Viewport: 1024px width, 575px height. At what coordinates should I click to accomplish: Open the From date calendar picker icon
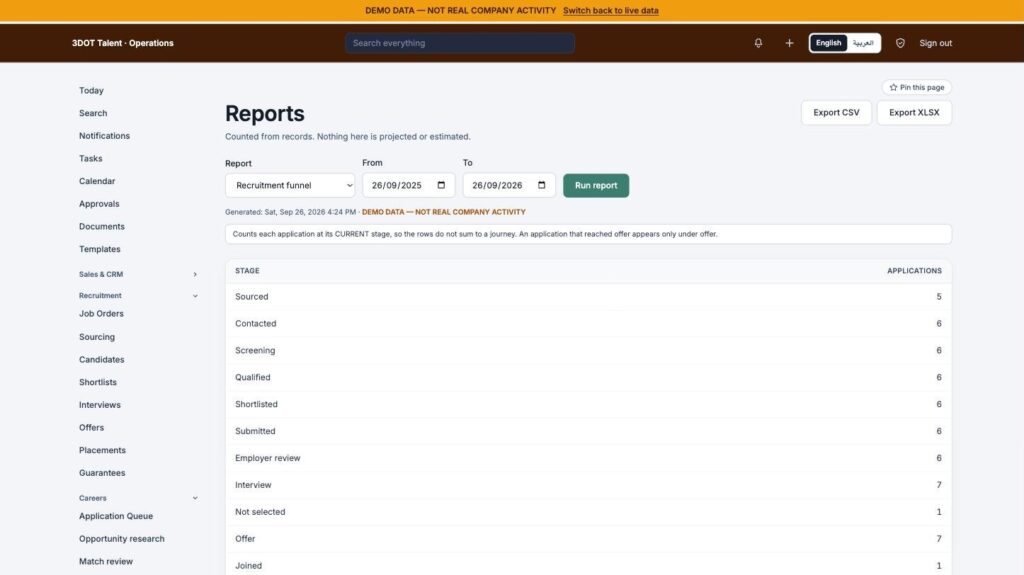click(441, 185)
